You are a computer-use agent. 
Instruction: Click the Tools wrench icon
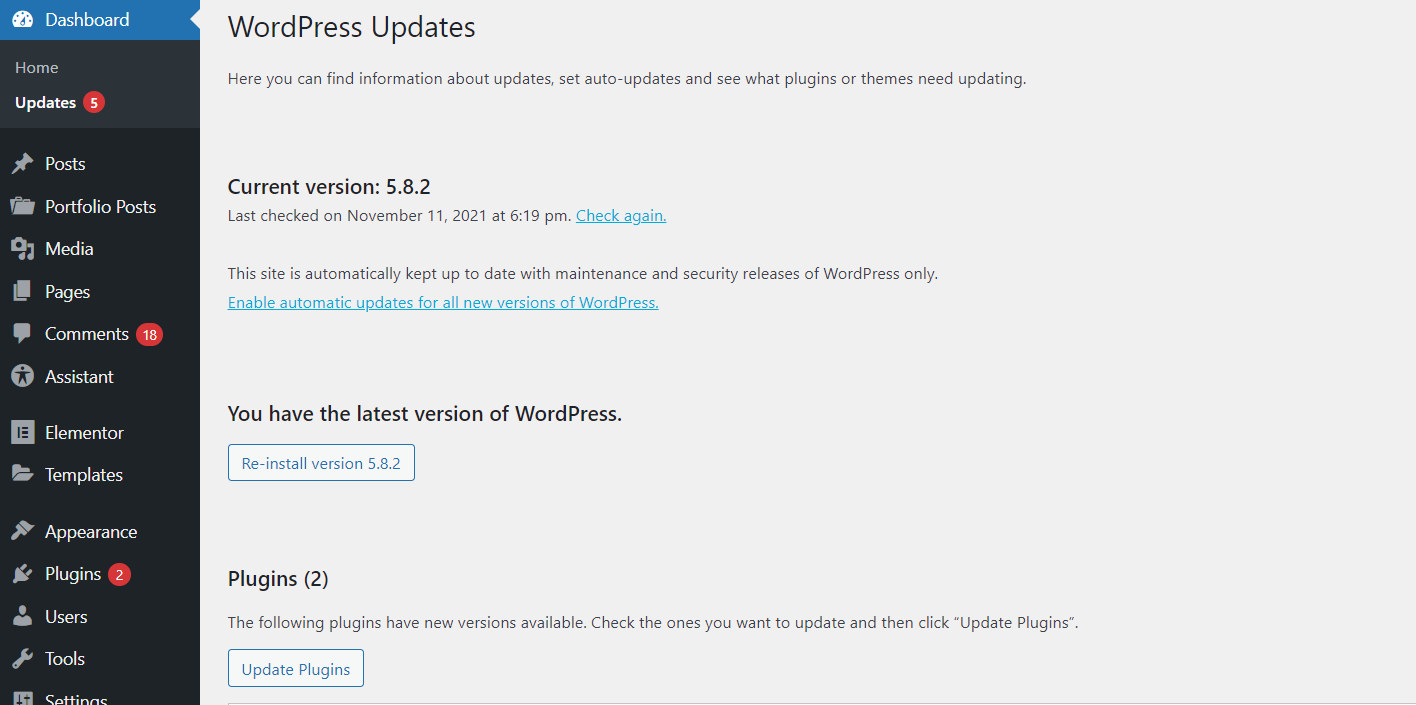pyautogui.click(x=22, y=659)
